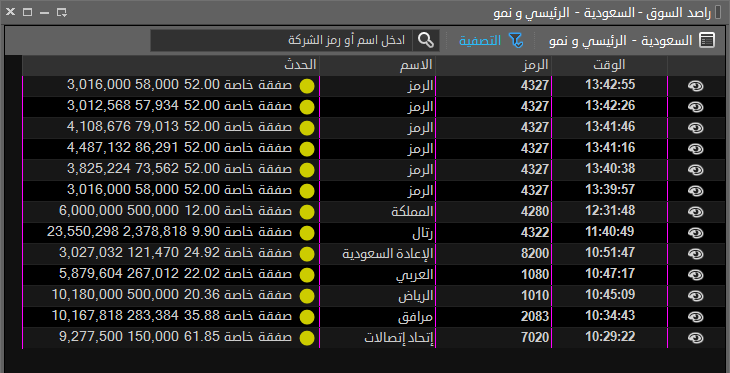730x373 pixels.
Task: Minimize the راصد السوق window
Action: click(44, 13)
